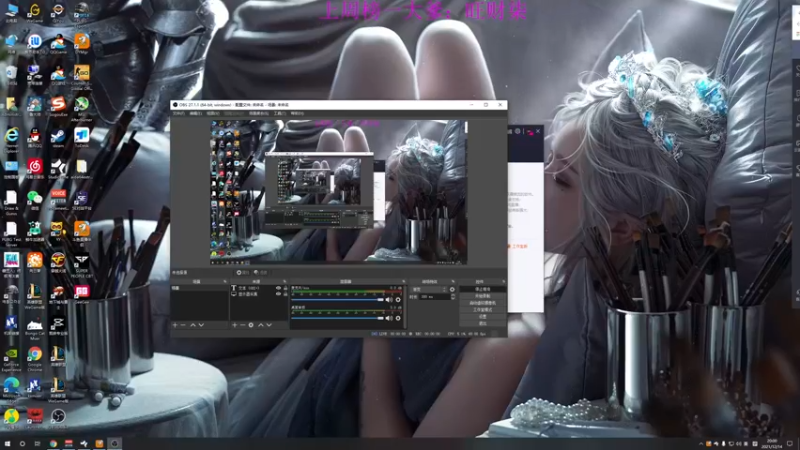This screenshot has height=450, width=800.
Task: Enable Studio Mode from the Controls panel
Action: [x=482, y=310]
